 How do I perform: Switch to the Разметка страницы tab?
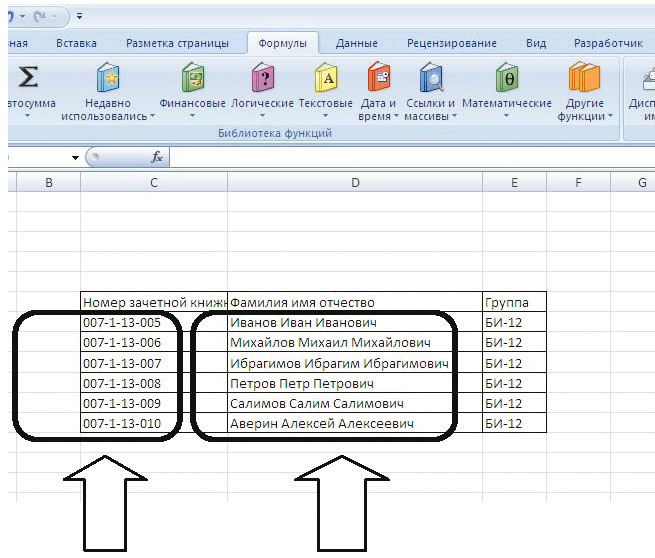tap(177, 43)
